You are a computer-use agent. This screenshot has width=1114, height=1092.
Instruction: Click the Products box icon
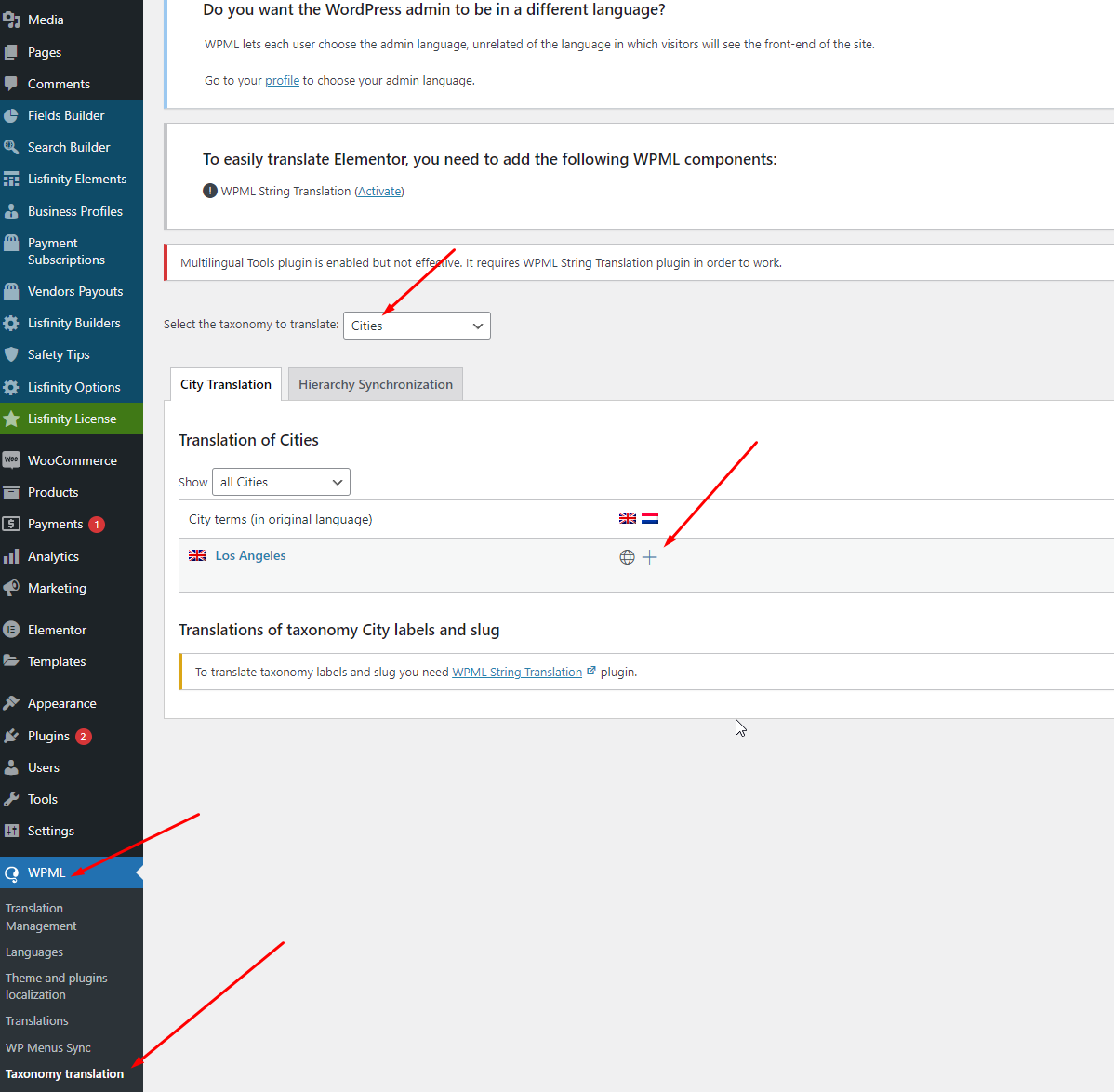(11, 492)
